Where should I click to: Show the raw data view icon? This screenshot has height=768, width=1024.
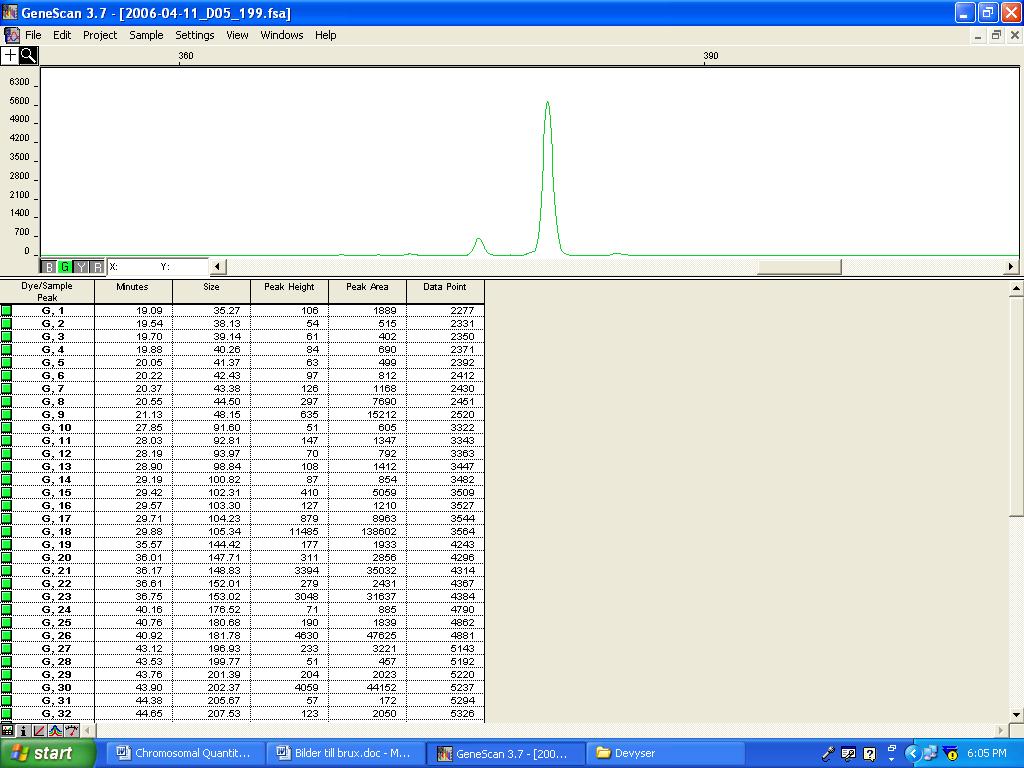click(x=72, y=731)
